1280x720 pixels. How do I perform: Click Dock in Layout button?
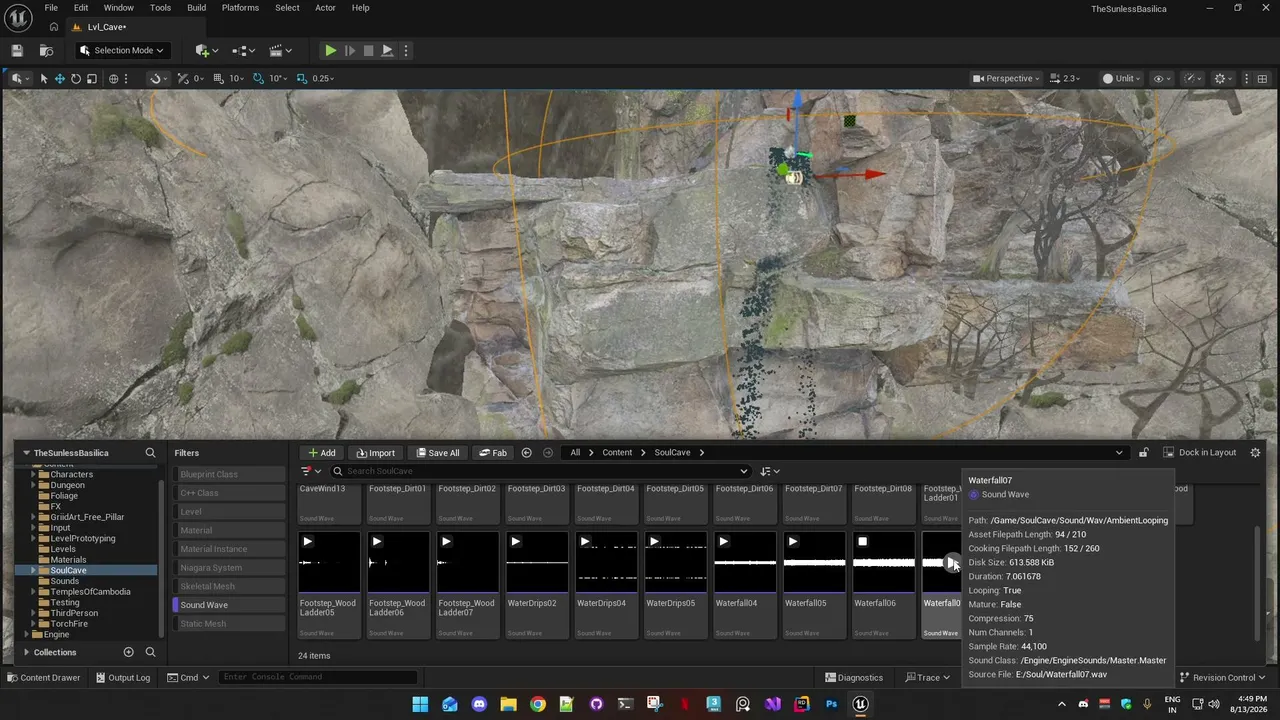click(x=1200, y=453)
